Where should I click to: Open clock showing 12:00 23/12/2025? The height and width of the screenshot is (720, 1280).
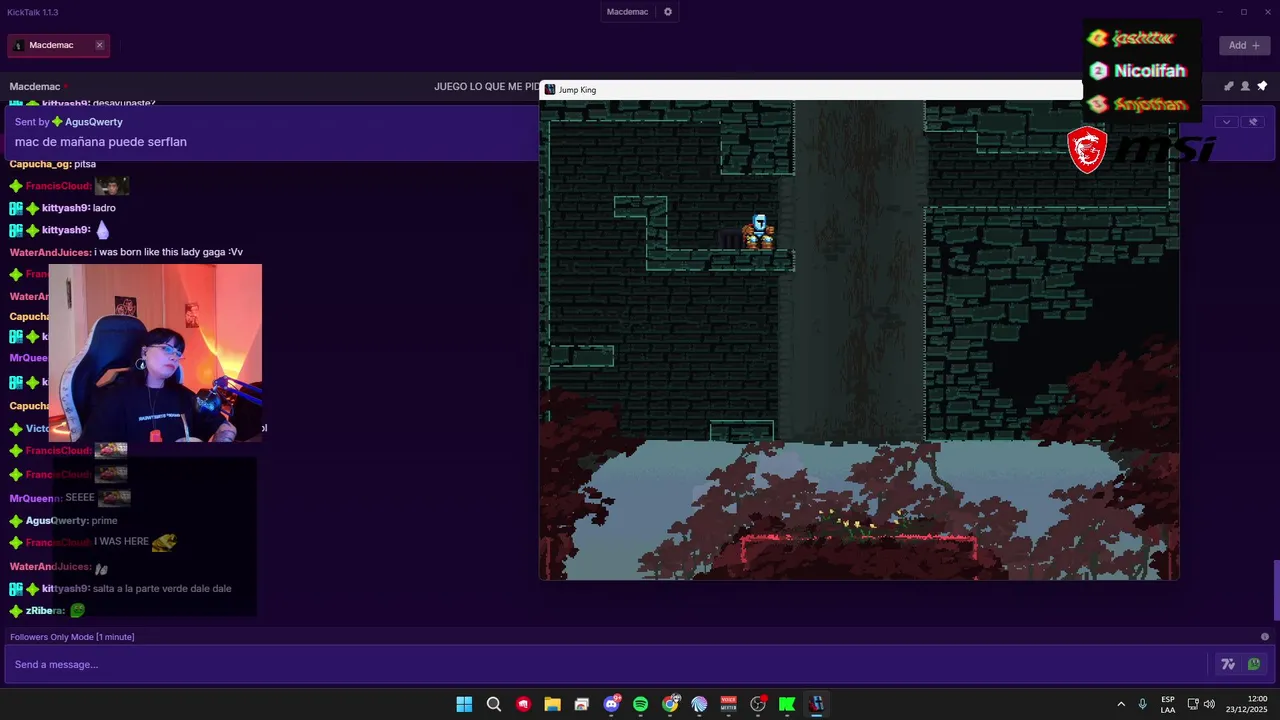coord(1247,704)
